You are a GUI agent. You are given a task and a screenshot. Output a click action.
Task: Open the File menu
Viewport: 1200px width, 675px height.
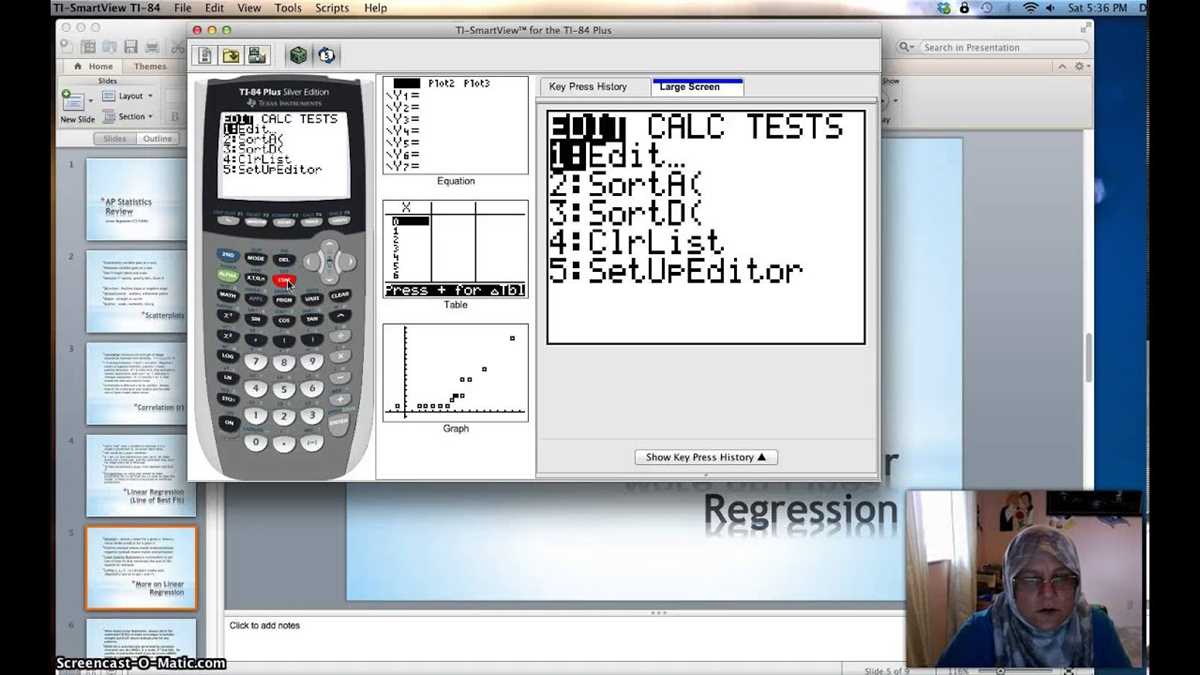(x=183, y=8)
